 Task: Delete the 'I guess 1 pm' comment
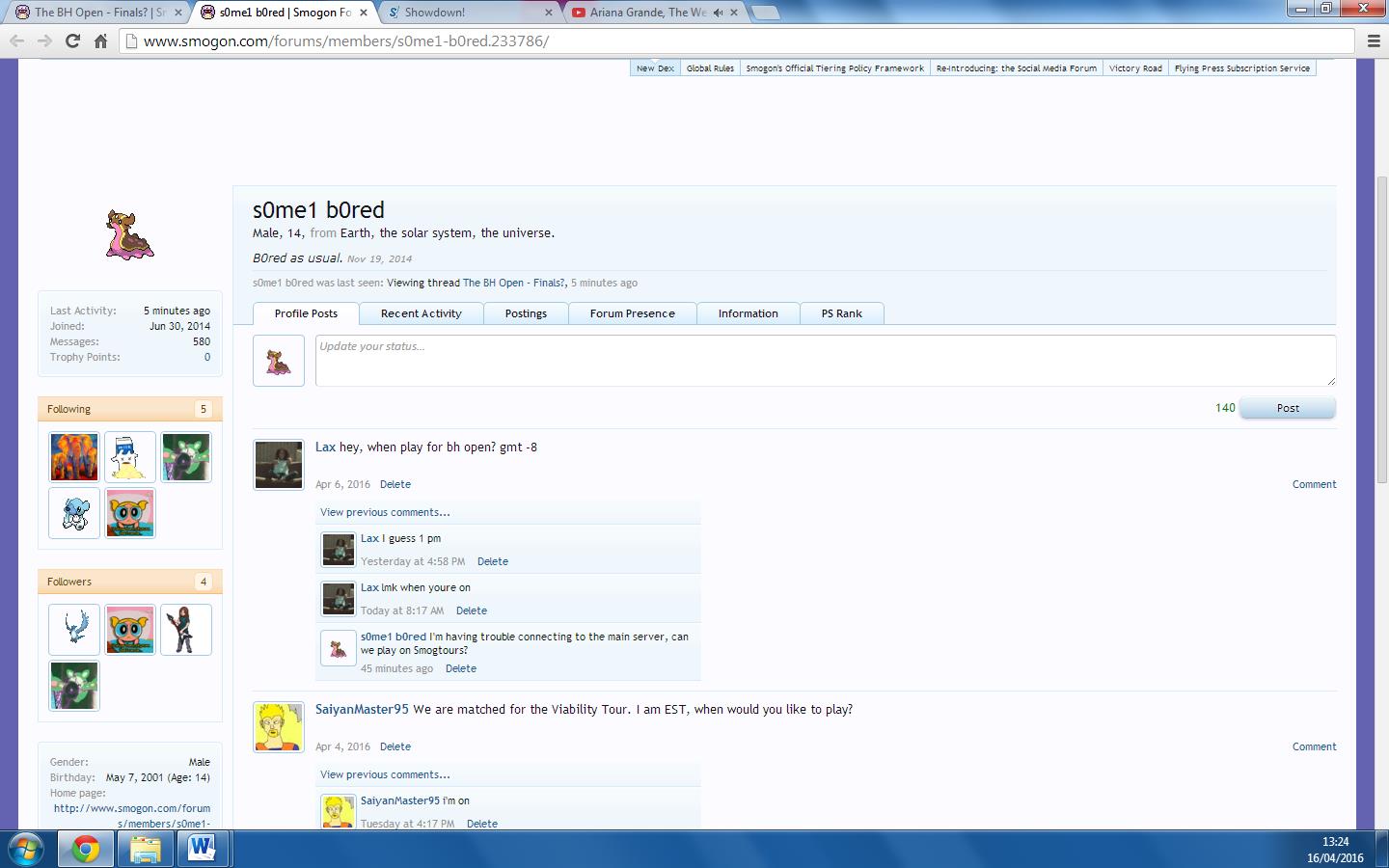(x=492, y=561)
